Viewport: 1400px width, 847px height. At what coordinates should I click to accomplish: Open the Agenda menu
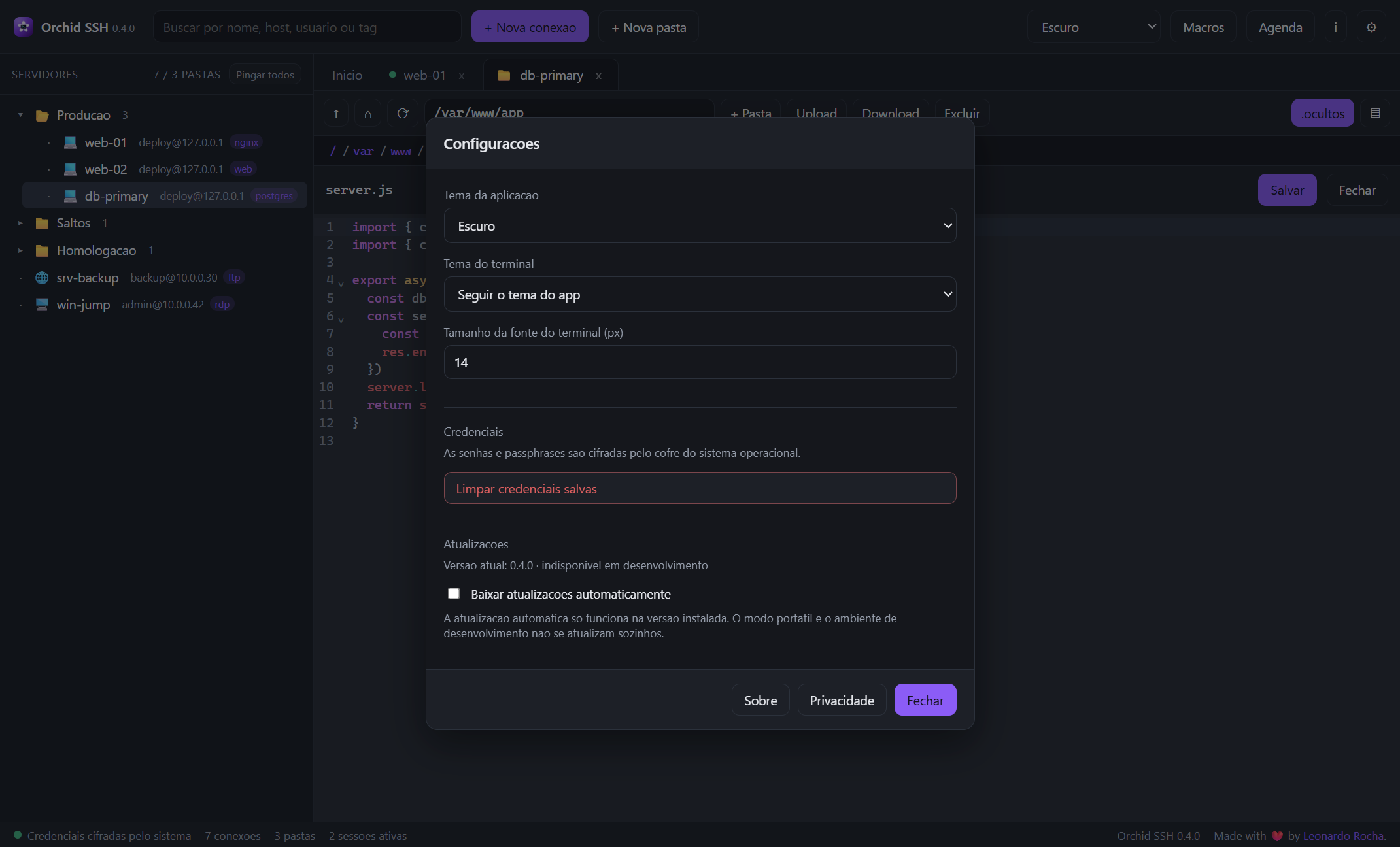[x=1280, y=27]
